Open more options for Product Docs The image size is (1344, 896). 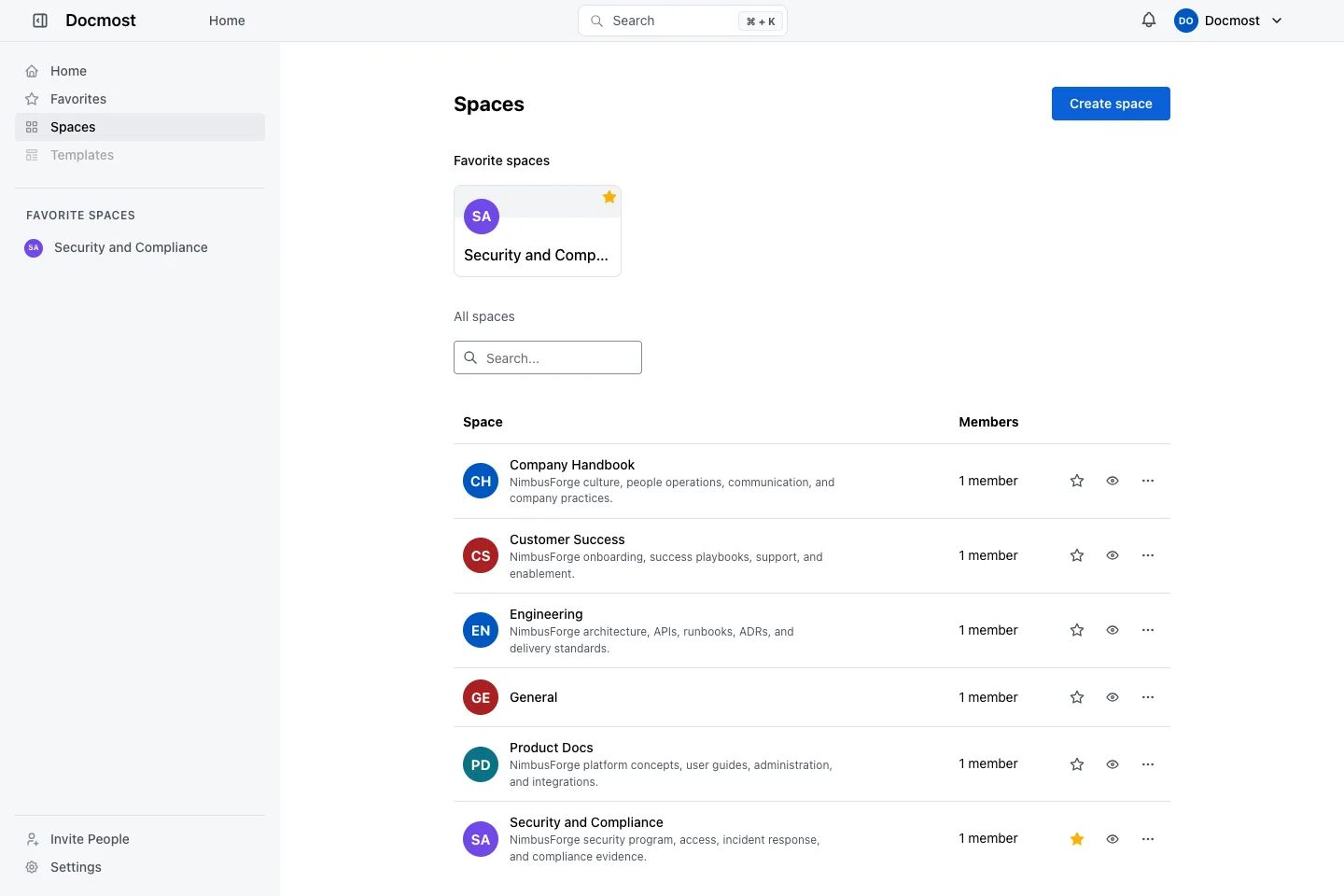(x=1148, y=764)
